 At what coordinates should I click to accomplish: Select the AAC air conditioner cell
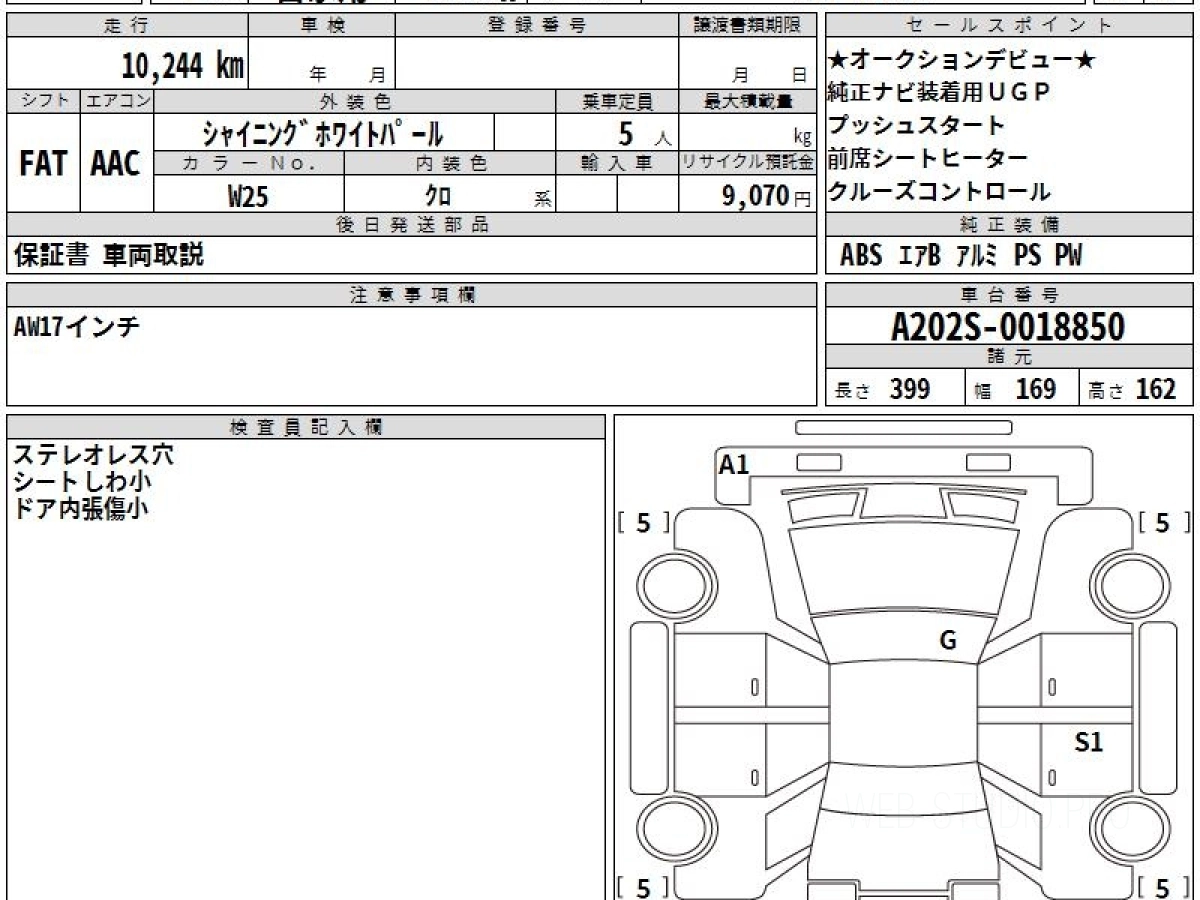pos(116,164)
